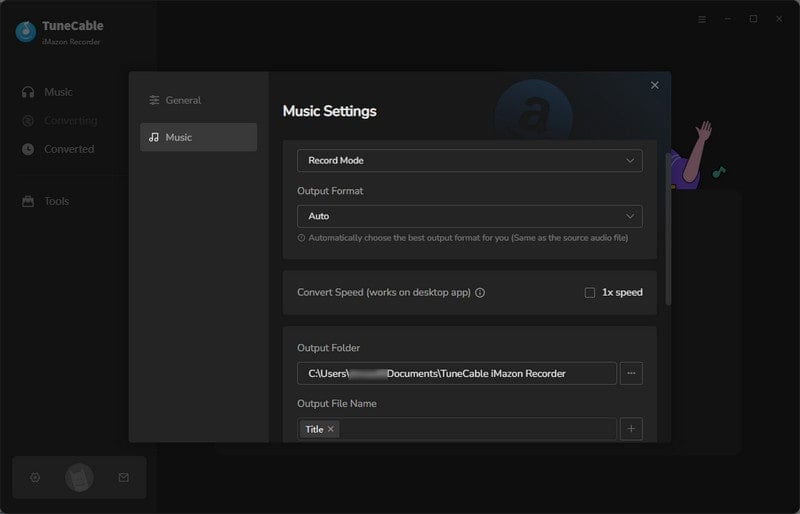The image size is (800, 514).
Task: Open the mail feedback icon
Action: (x=123, y=477)
